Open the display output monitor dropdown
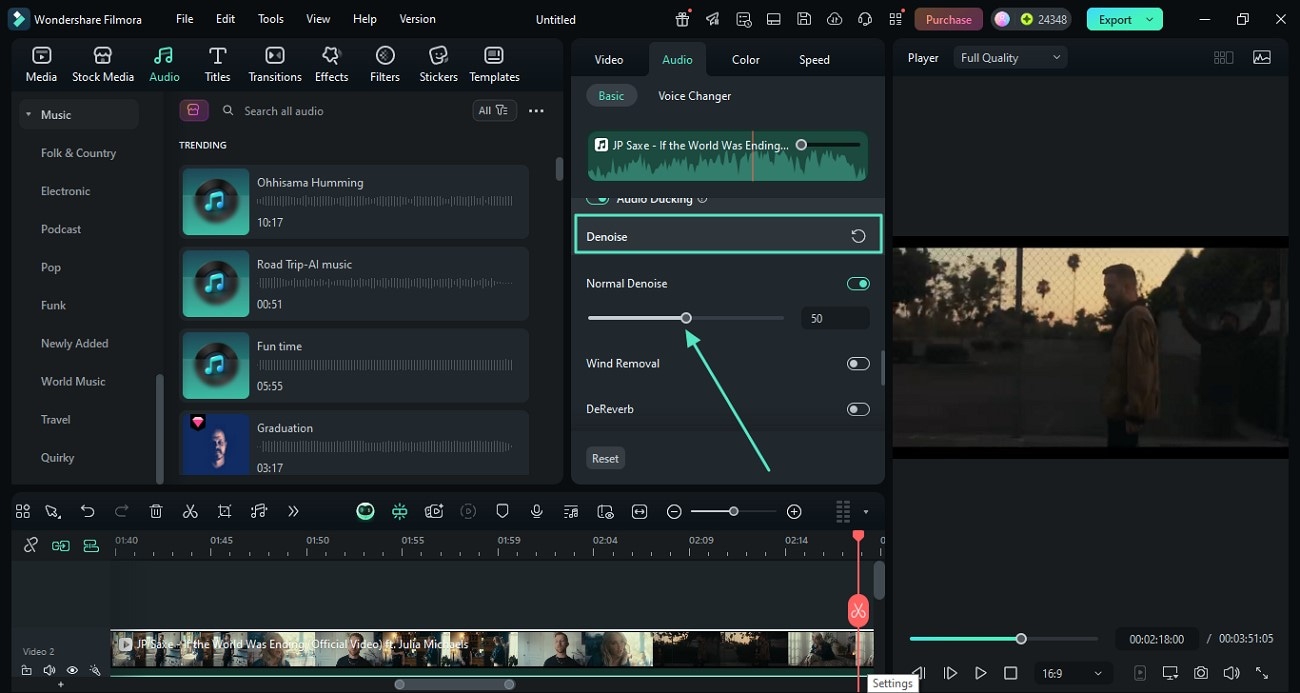Screen dimensions: 1300x693 (x=1170, y=673)
